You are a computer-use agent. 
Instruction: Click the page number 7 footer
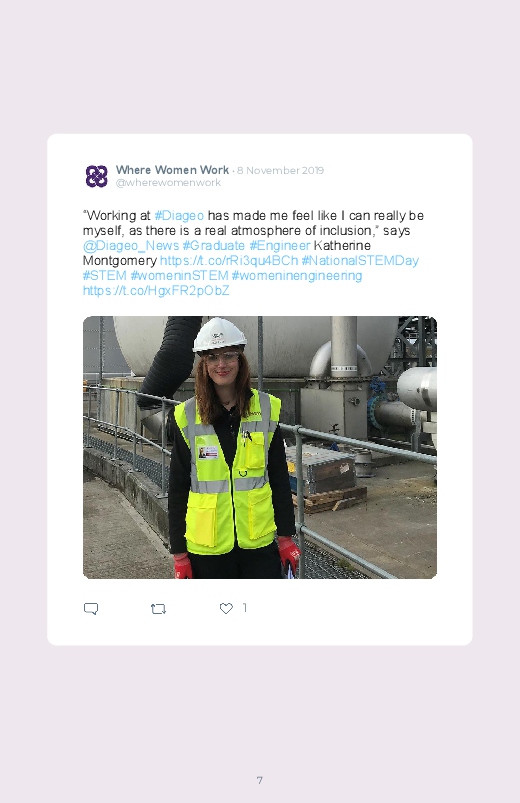(260, 780)
